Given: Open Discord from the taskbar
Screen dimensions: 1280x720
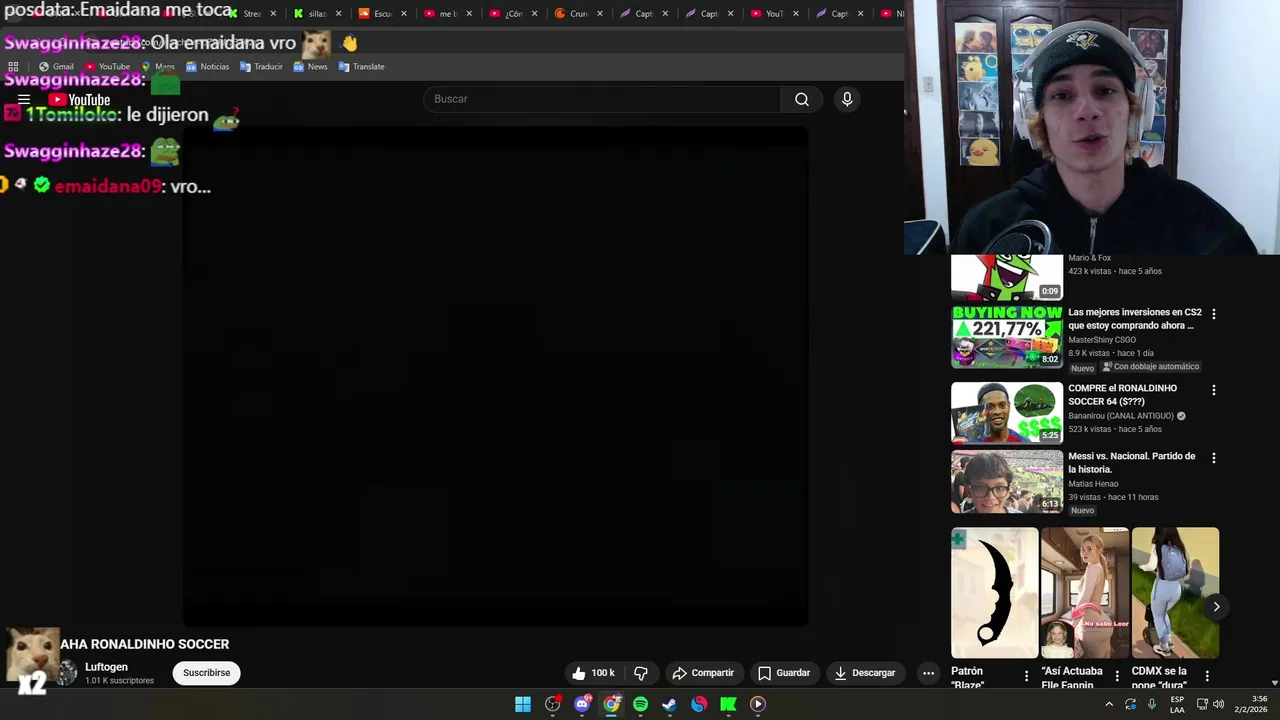Looking at the screenshot, I should pos(582,704).
